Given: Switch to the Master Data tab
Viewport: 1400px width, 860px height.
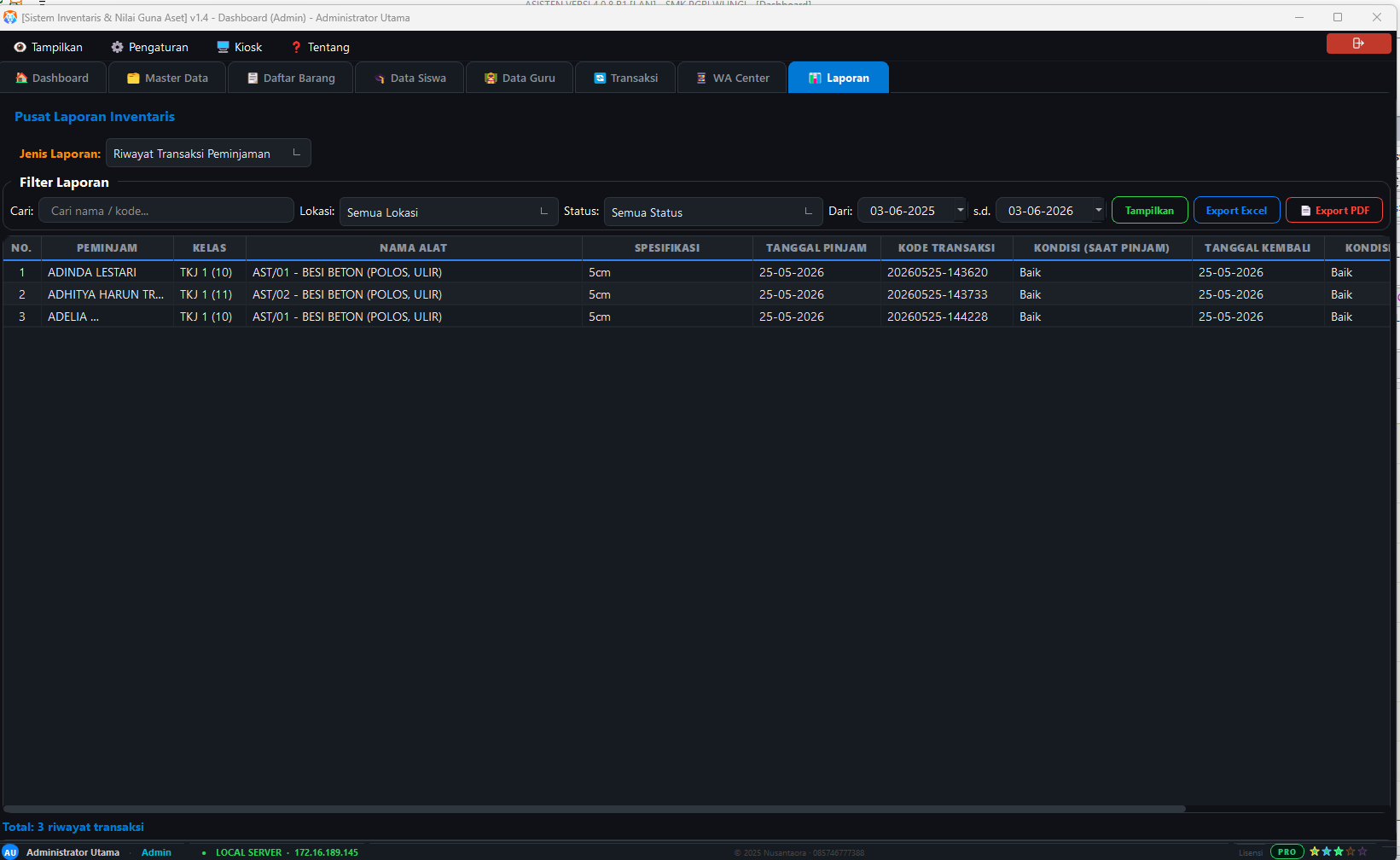Looking at the screenshot, I should click(167, 78).
